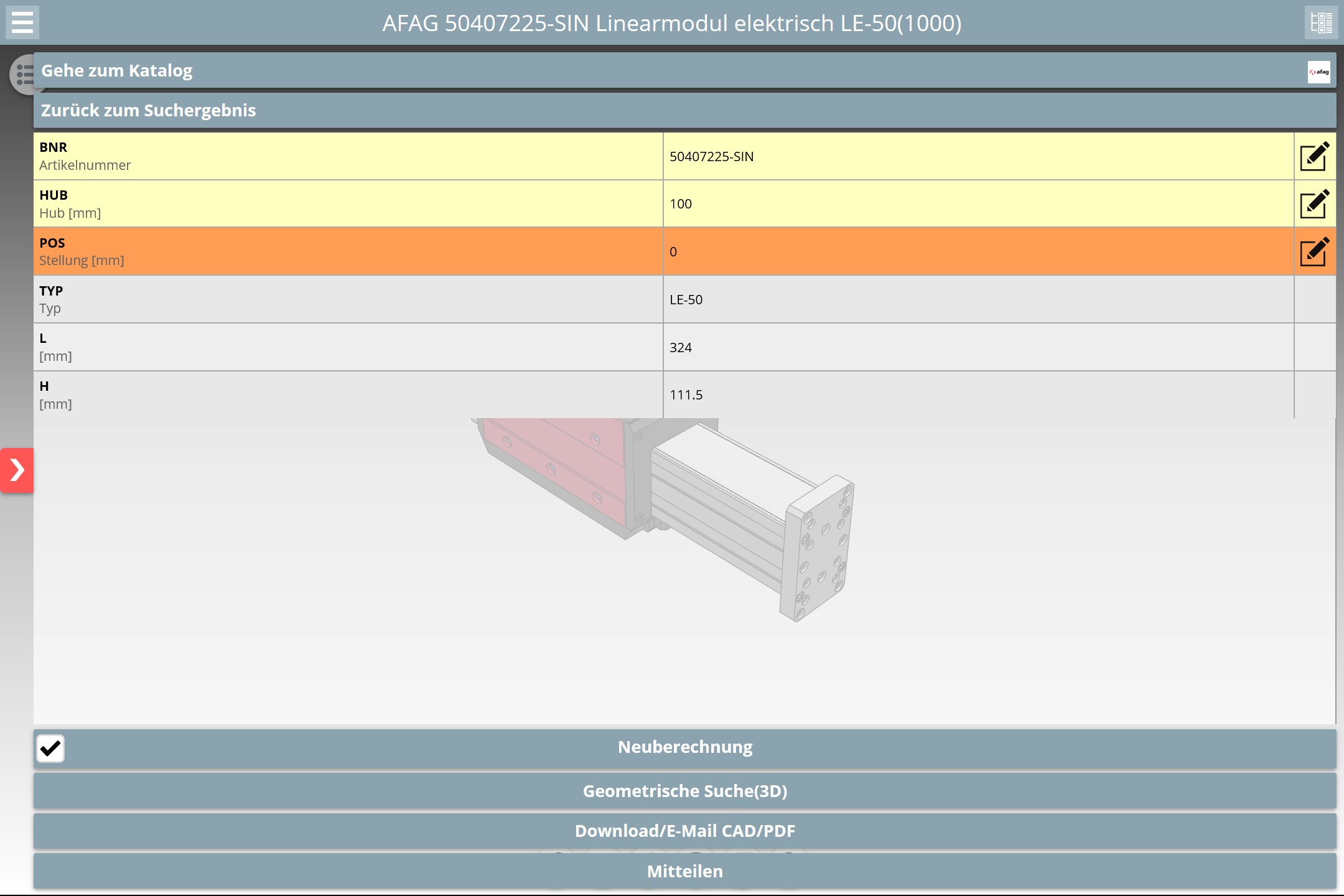Screen dimensions: 1344x896
Task: Open the hamburger menu at top left
Action: click(22, 22)
